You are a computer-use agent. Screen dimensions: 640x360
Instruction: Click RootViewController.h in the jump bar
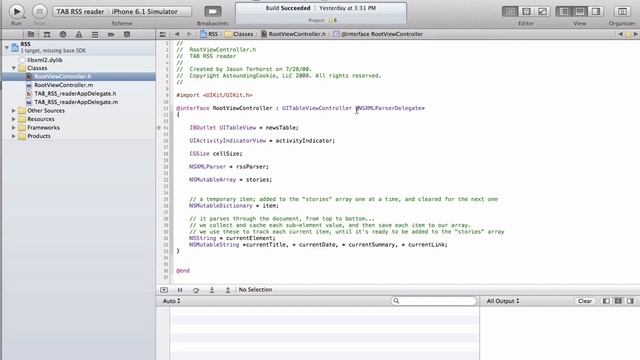click(293, 34)
